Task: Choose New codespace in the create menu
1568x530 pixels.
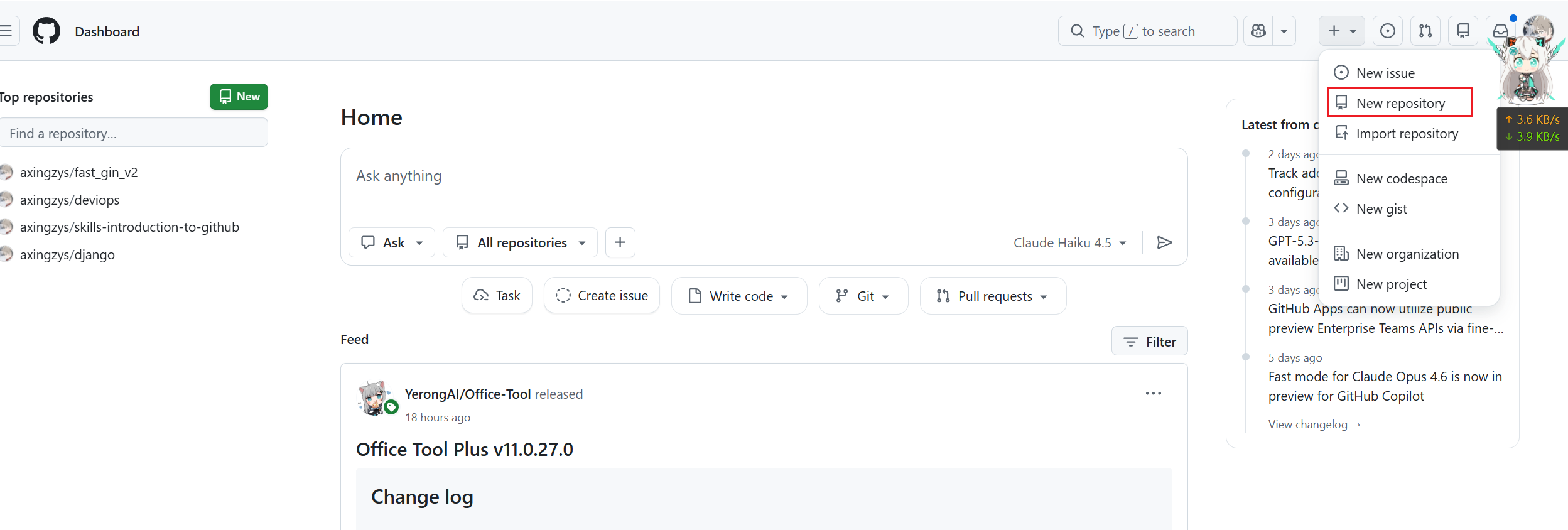Action: (1401, 179)
